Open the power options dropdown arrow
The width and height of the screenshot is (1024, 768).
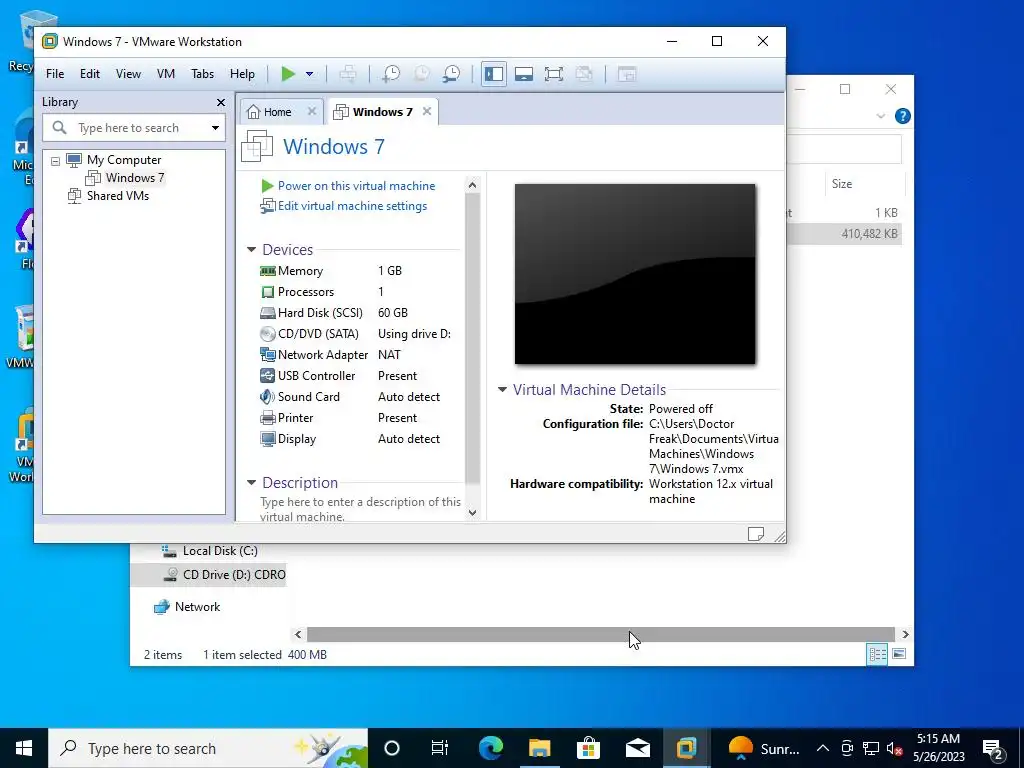click(310, 74)
